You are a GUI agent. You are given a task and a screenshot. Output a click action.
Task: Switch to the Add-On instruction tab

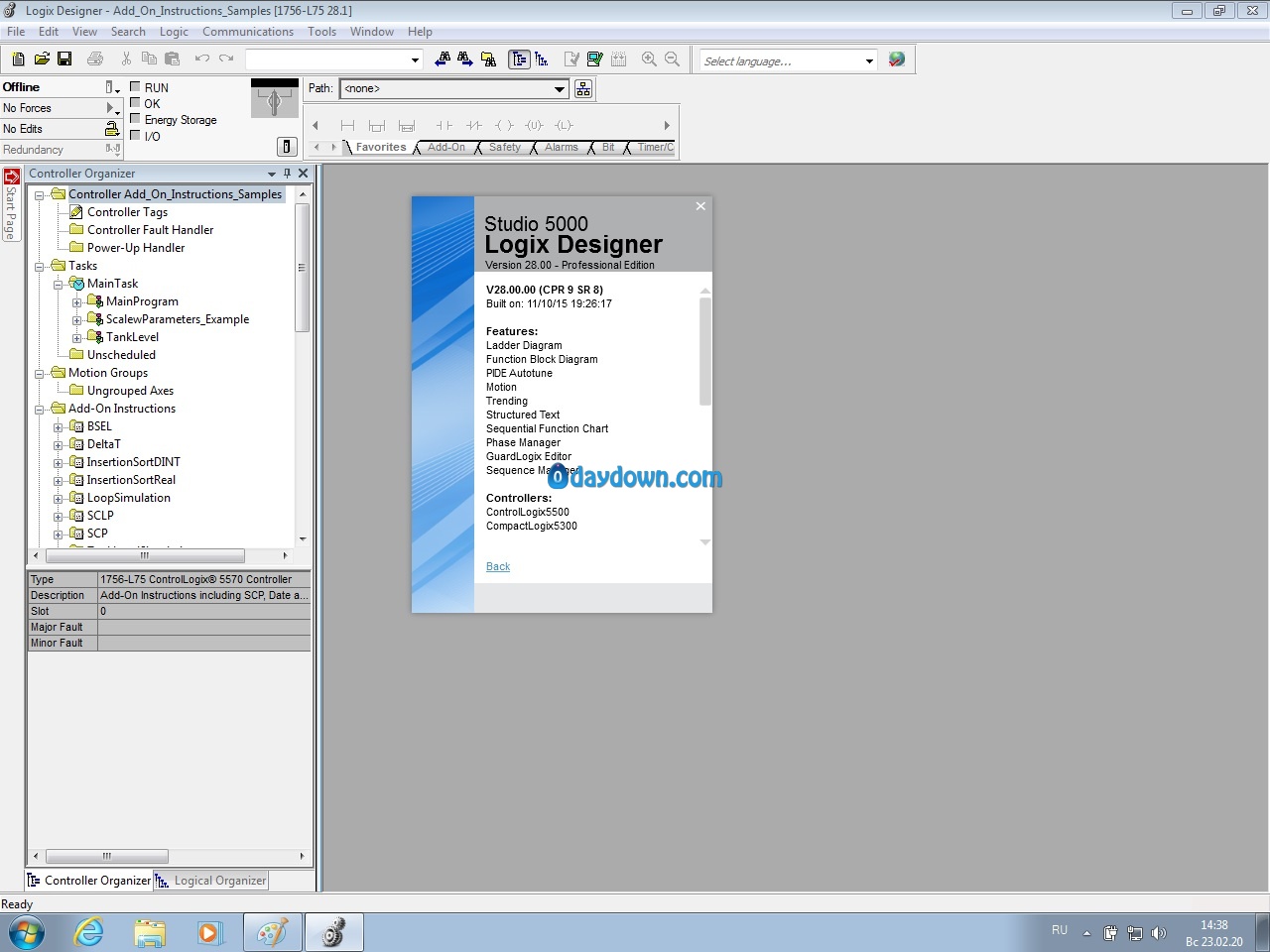[x=446, y=148]
